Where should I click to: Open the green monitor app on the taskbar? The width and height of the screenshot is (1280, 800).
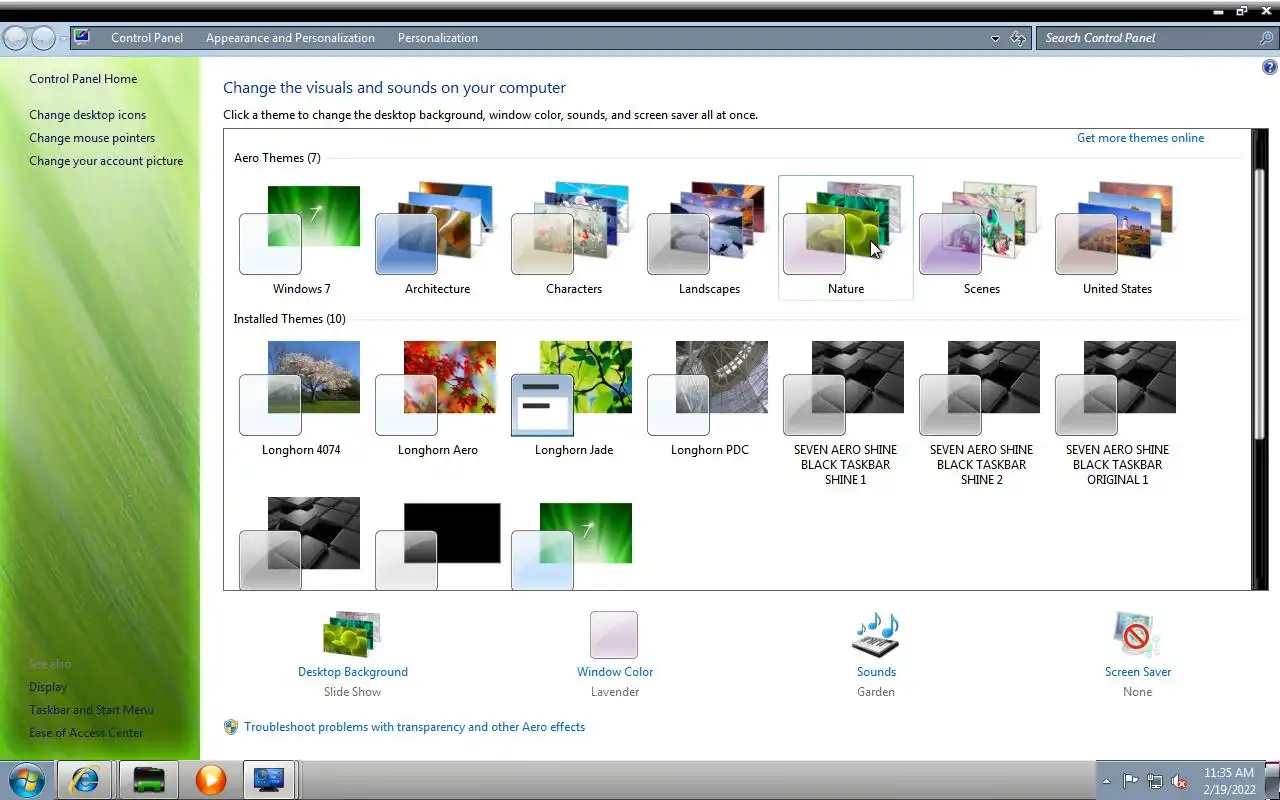tap(149, 779)
